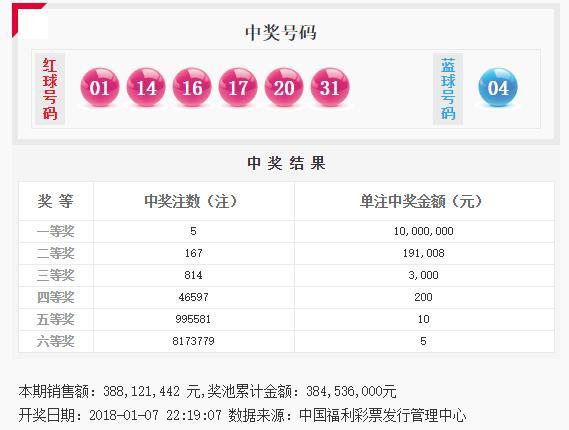
Task: Click fourth prize count 46597
Action: (x=193, y=298)
